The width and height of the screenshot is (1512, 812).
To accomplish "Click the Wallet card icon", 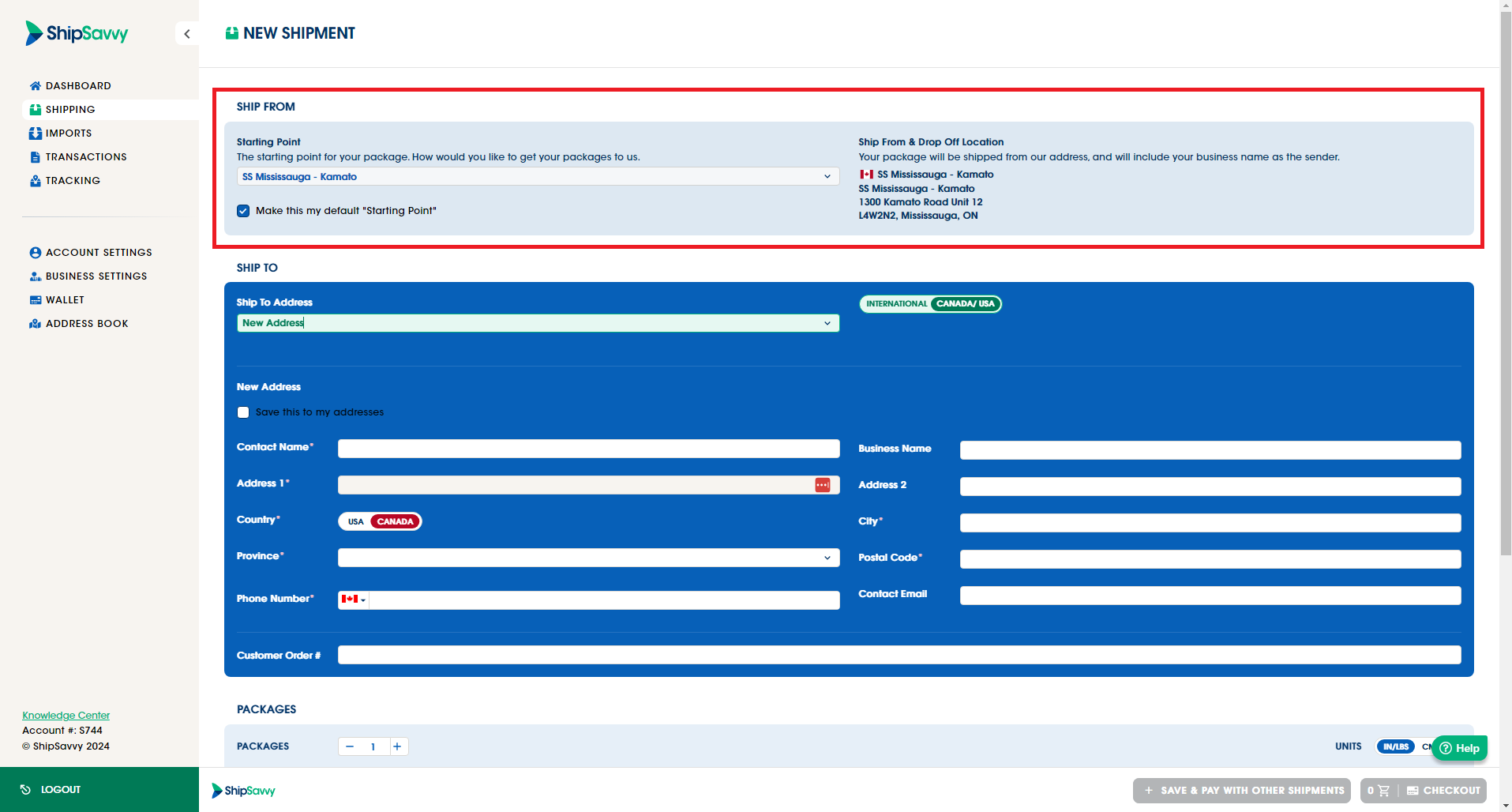I will pyautogui.click(x=36, y=300).
